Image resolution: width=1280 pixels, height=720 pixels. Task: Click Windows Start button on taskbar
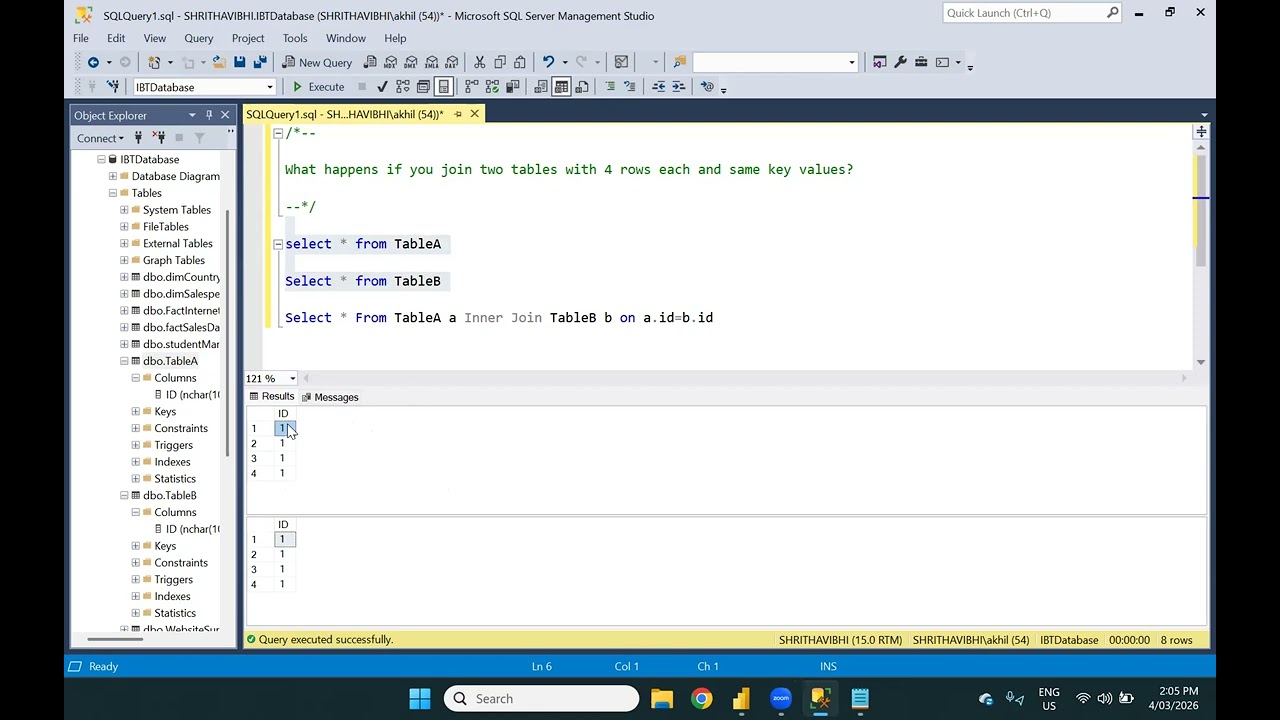[420, 698]
